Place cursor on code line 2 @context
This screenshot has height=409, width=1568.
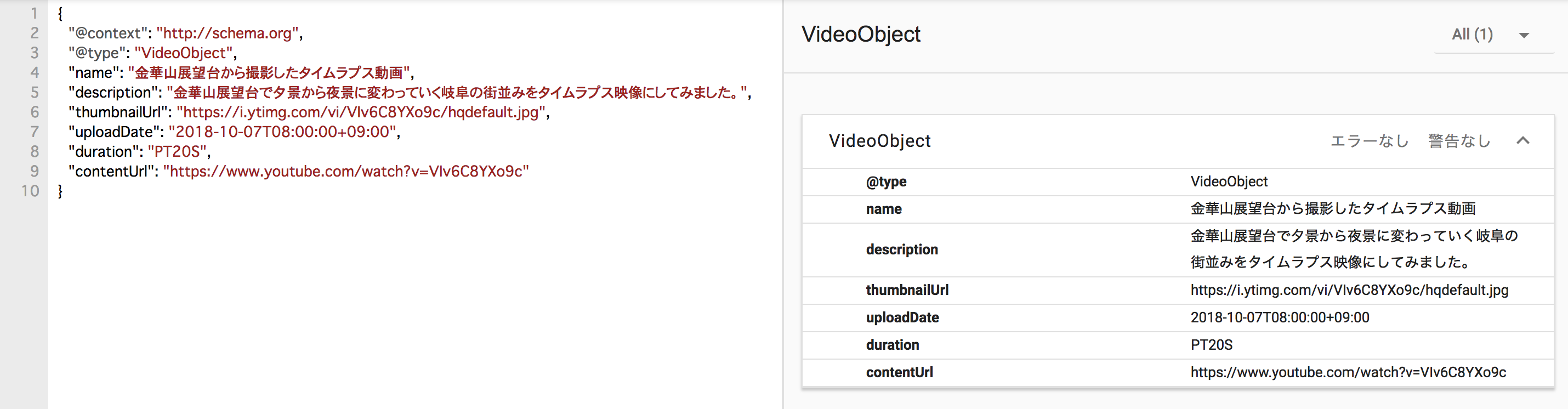click(185, 33)
